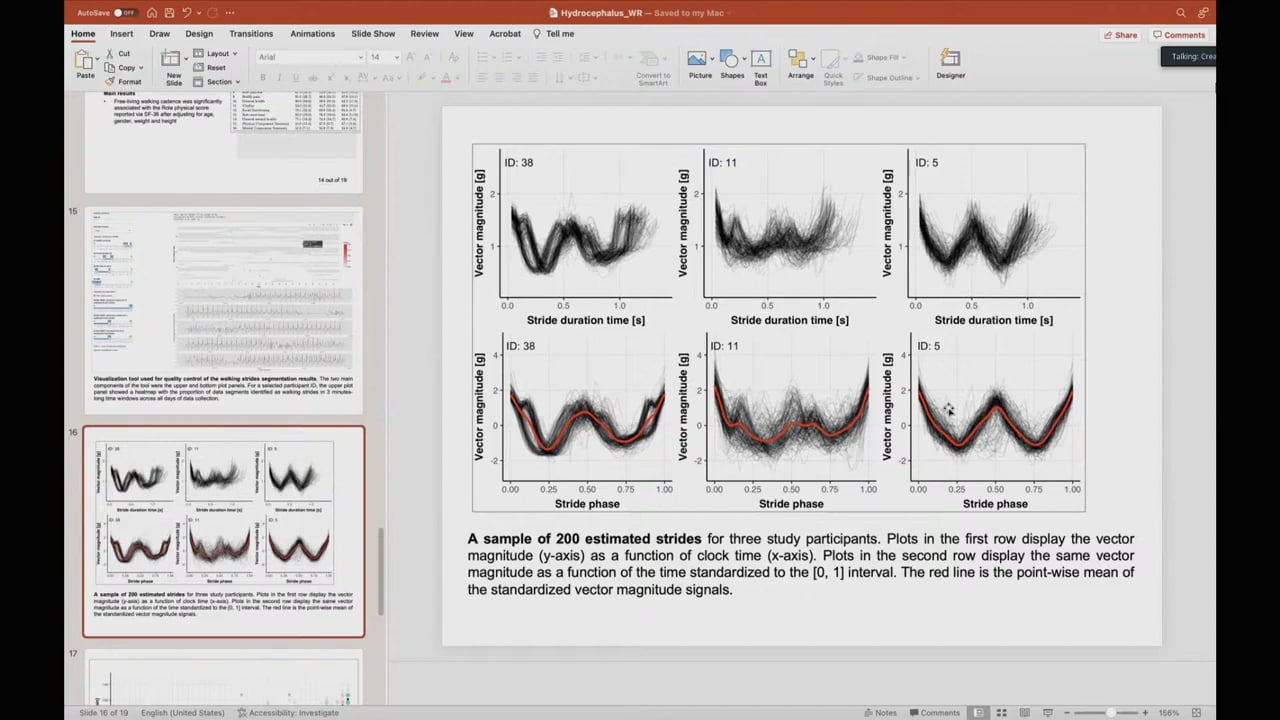This screenshot has height=720, width=1280.
Task: Switch to the View ribbon tab
Action: click(464, 34)
